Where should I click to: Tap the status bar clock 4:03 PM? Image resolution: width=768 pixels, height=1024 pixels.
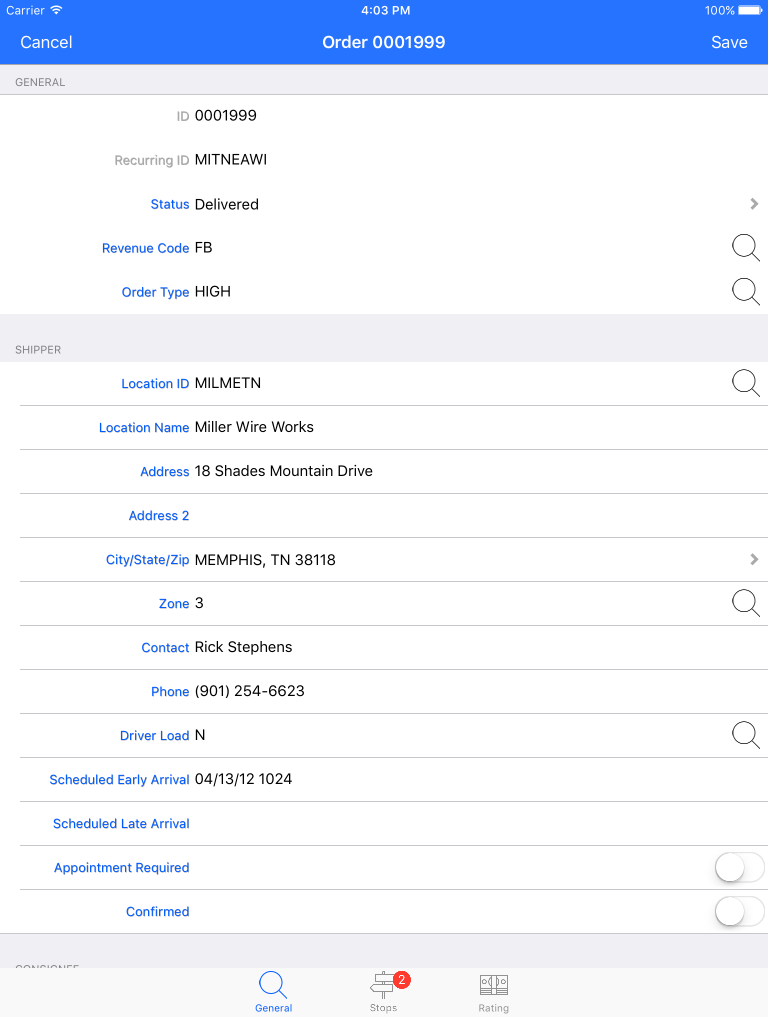tap(385, 10)
